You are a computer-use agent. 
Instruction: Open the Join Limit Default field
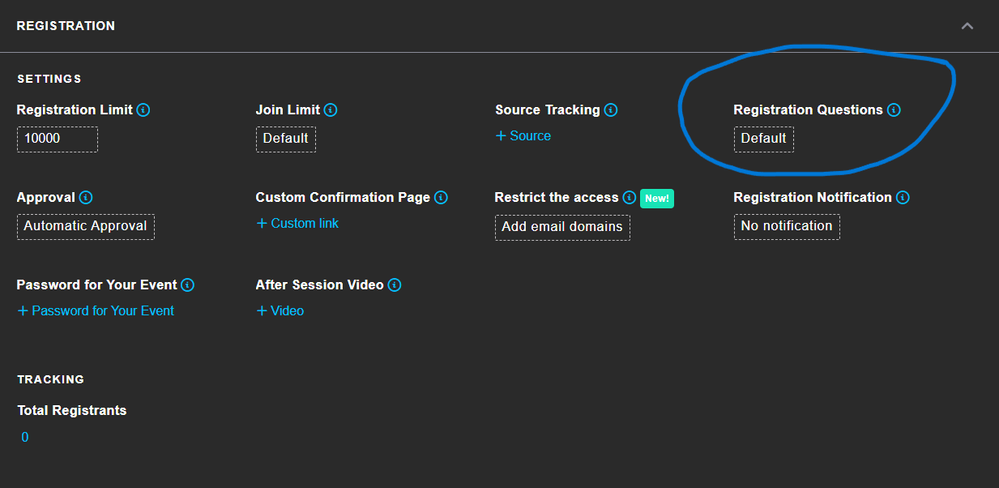[x=285, y=139]
